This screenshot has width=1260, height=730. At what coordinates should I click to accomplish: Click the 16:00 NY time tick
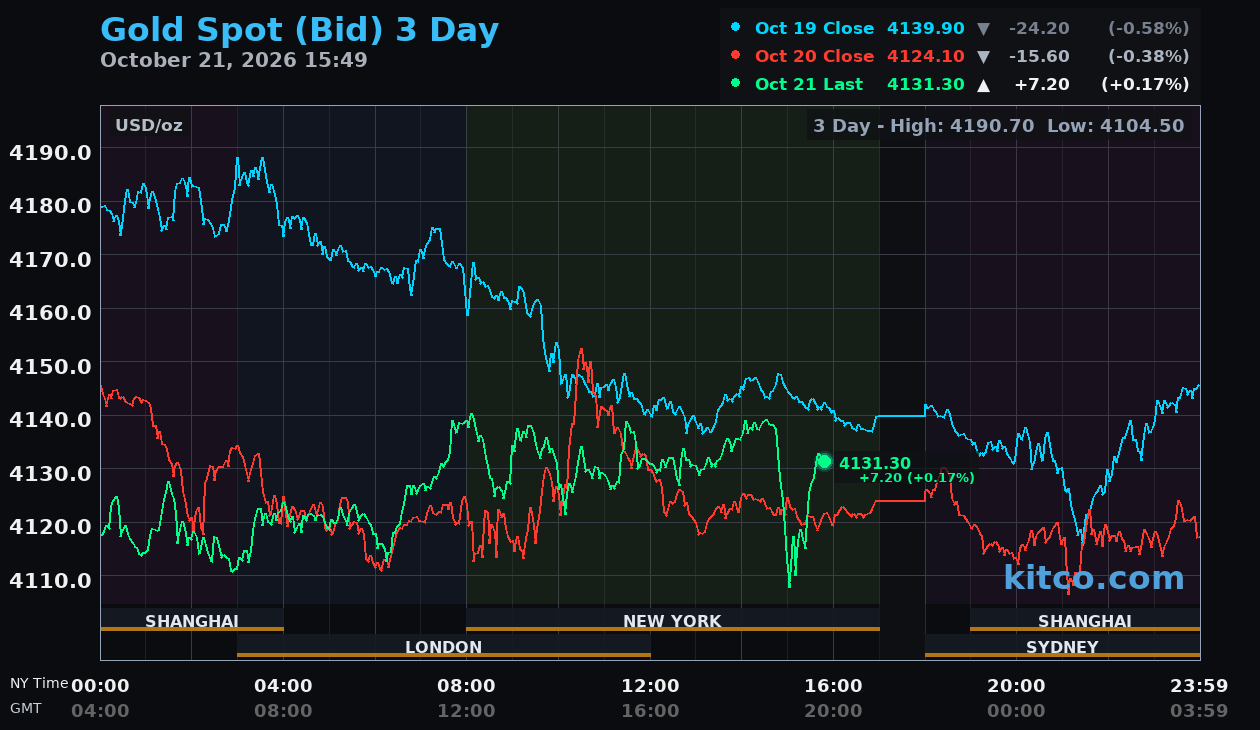(x=833, y=686)
